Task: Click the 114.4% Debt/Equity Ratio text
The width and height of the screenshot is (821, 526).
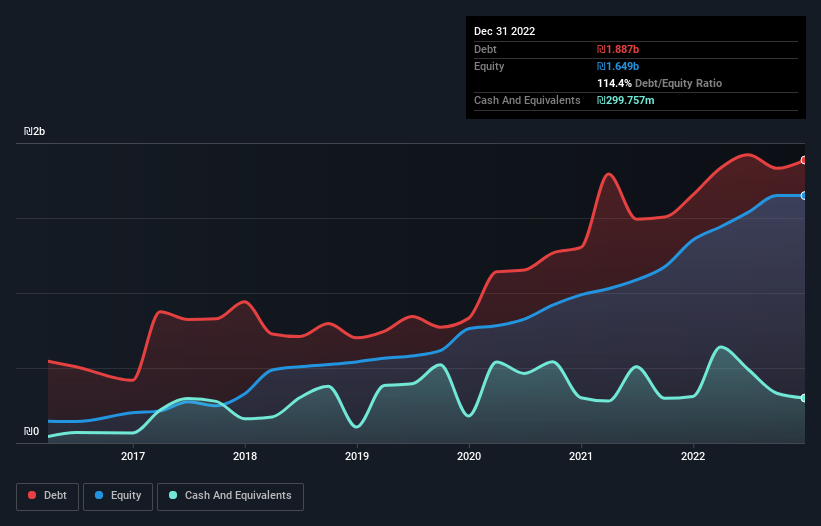Action: pyautogui.click(x=660, y=83)
